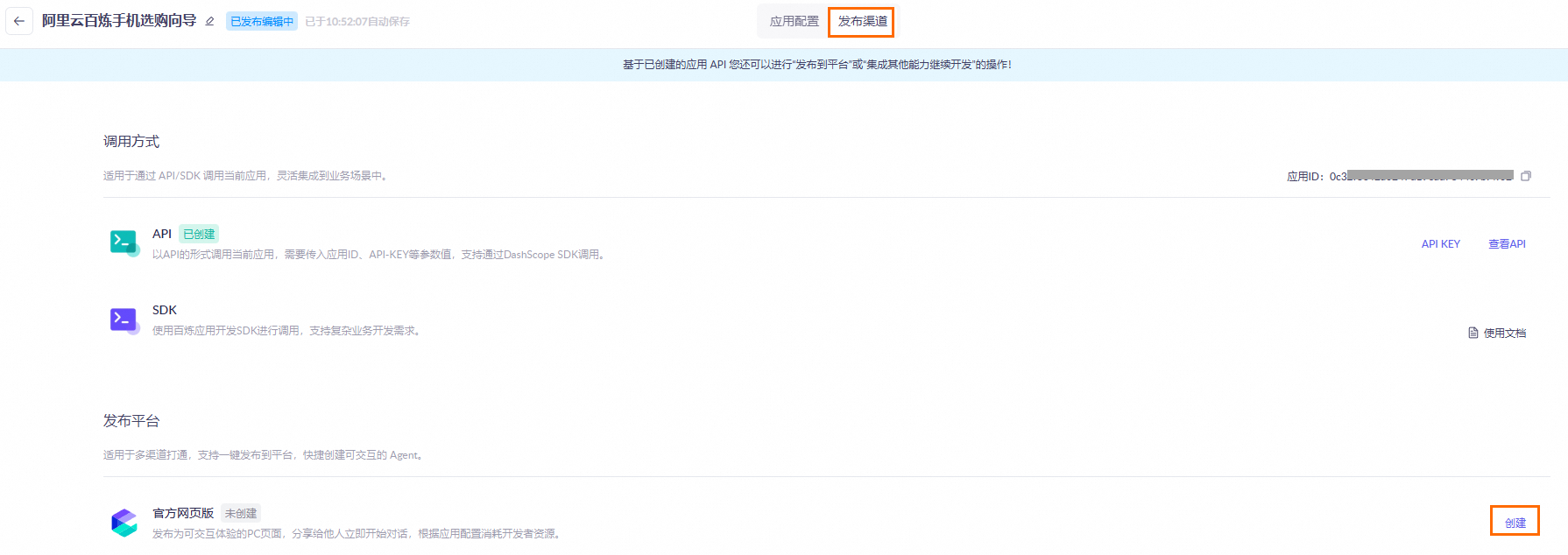Click the SDK row title
Viewport: 1568px width, 555px height.
click(x=165, y=310)
